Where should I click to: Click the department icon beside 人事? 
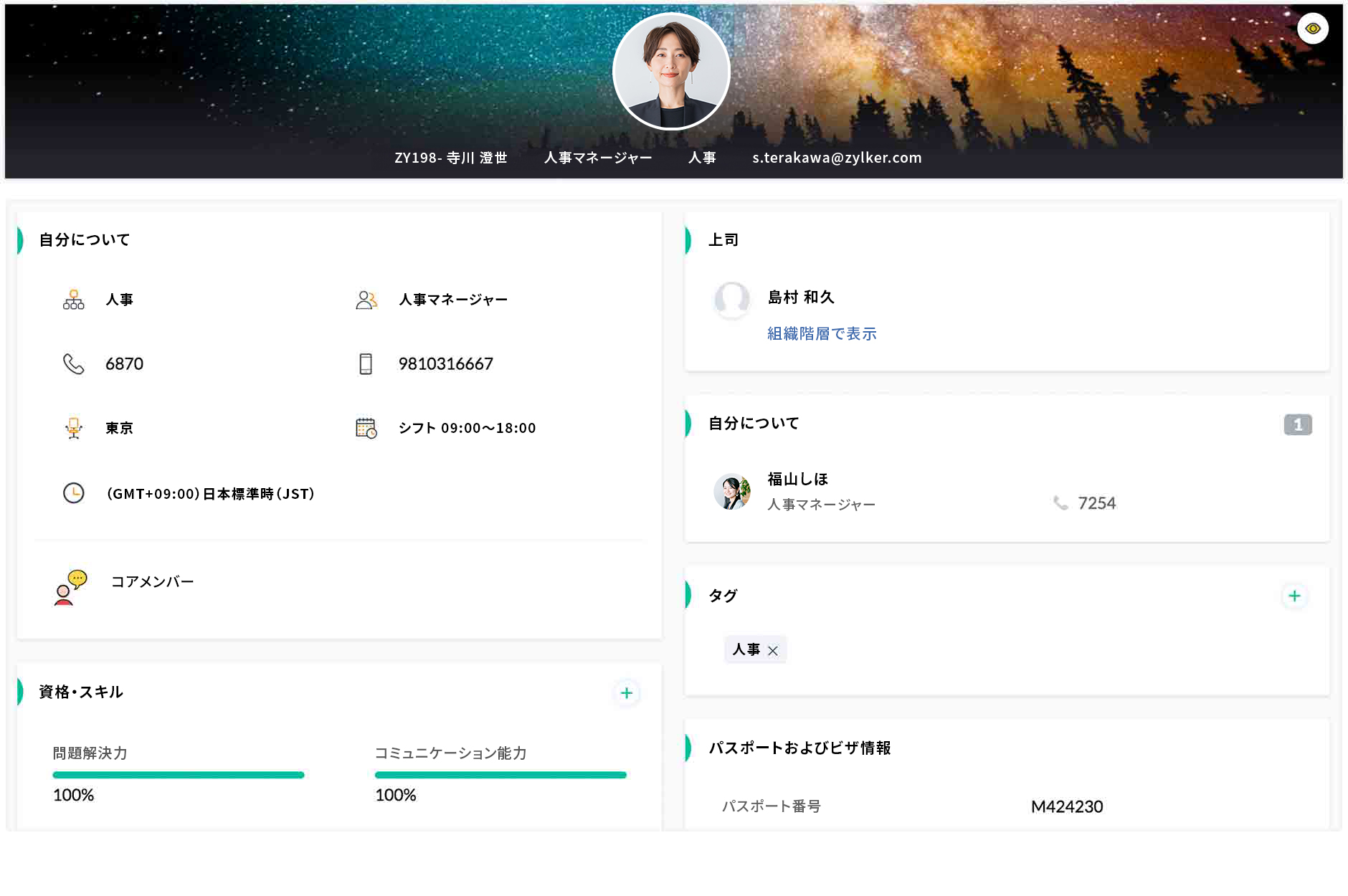[75, 300]
